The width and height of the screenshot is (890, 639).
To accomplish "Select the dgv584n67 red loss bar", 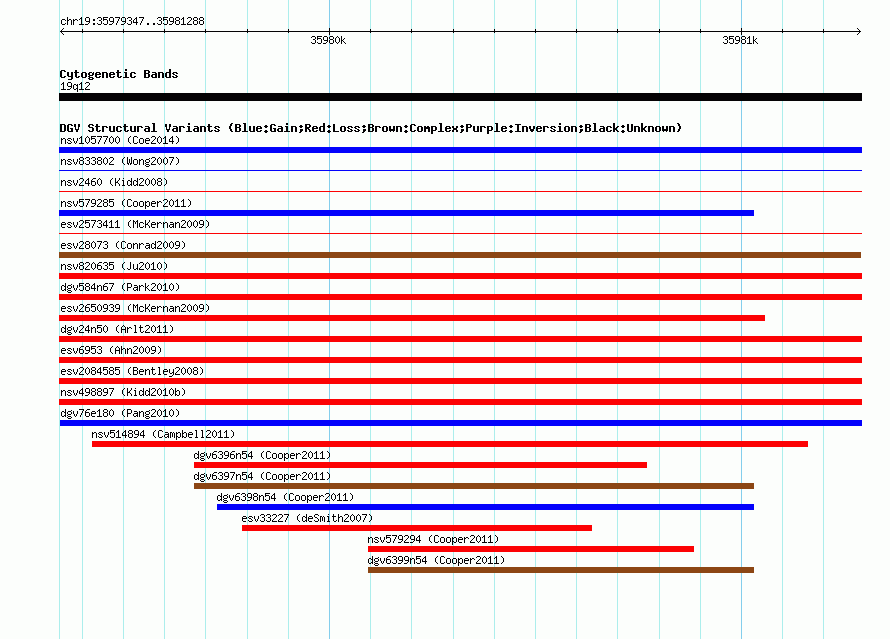I will point(460,297).
